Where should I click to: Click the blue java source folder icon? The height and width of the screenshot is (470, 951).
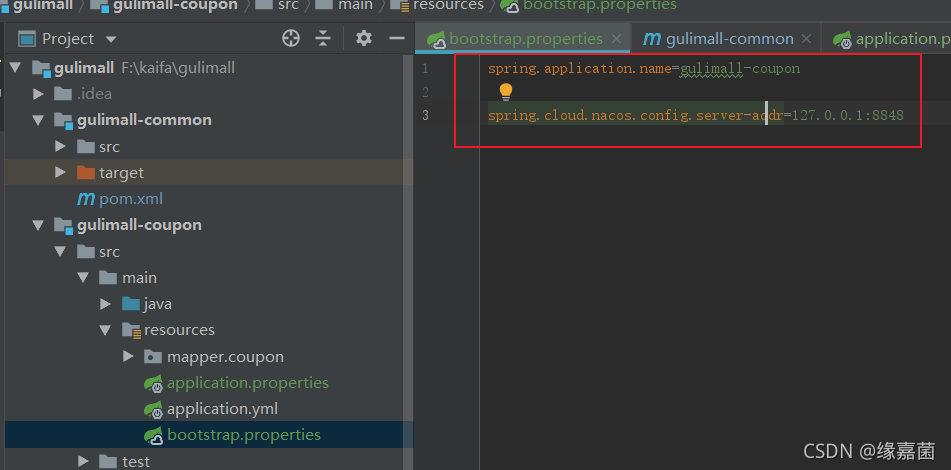click(130, 303)
